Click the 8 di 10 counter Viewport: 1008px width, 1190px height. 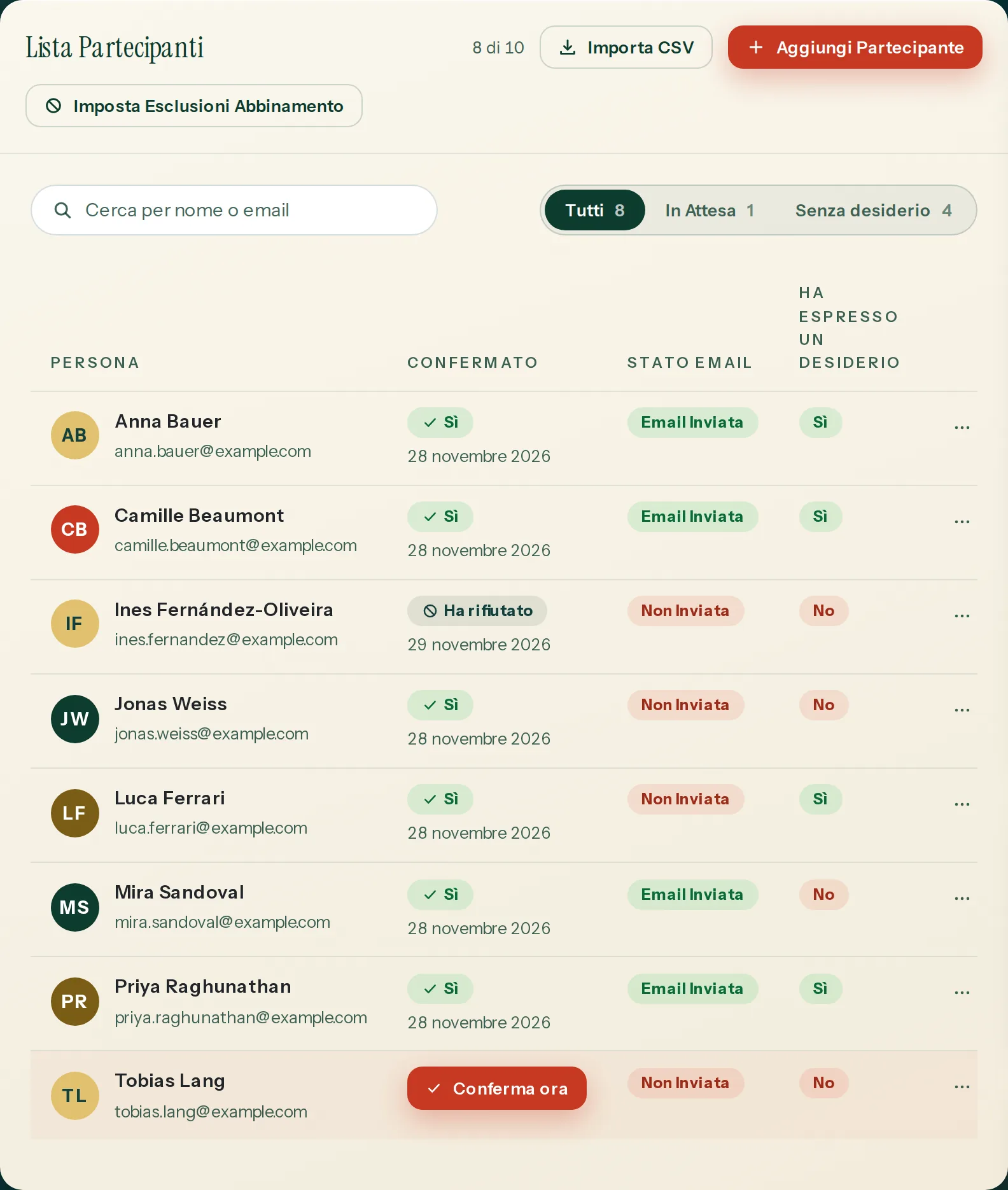tap(498, 48)
